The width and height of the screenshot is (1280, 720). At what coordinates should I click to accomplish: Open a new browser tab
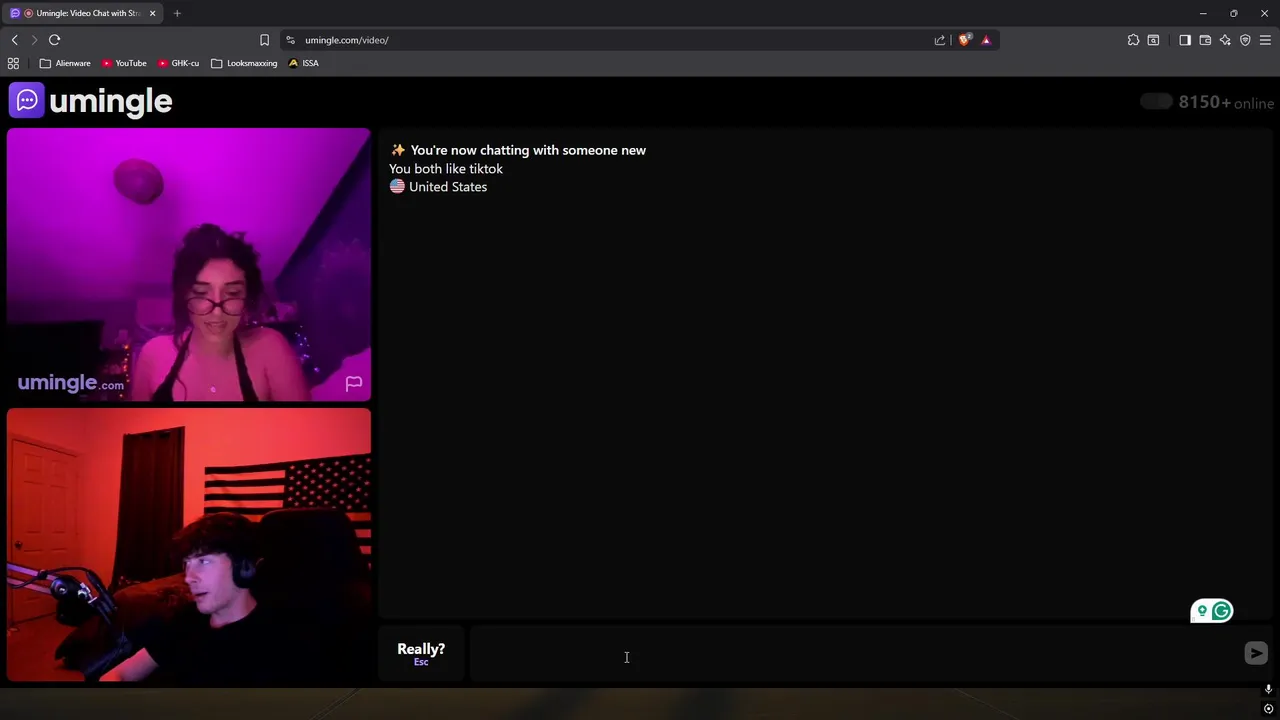point(177,13)
